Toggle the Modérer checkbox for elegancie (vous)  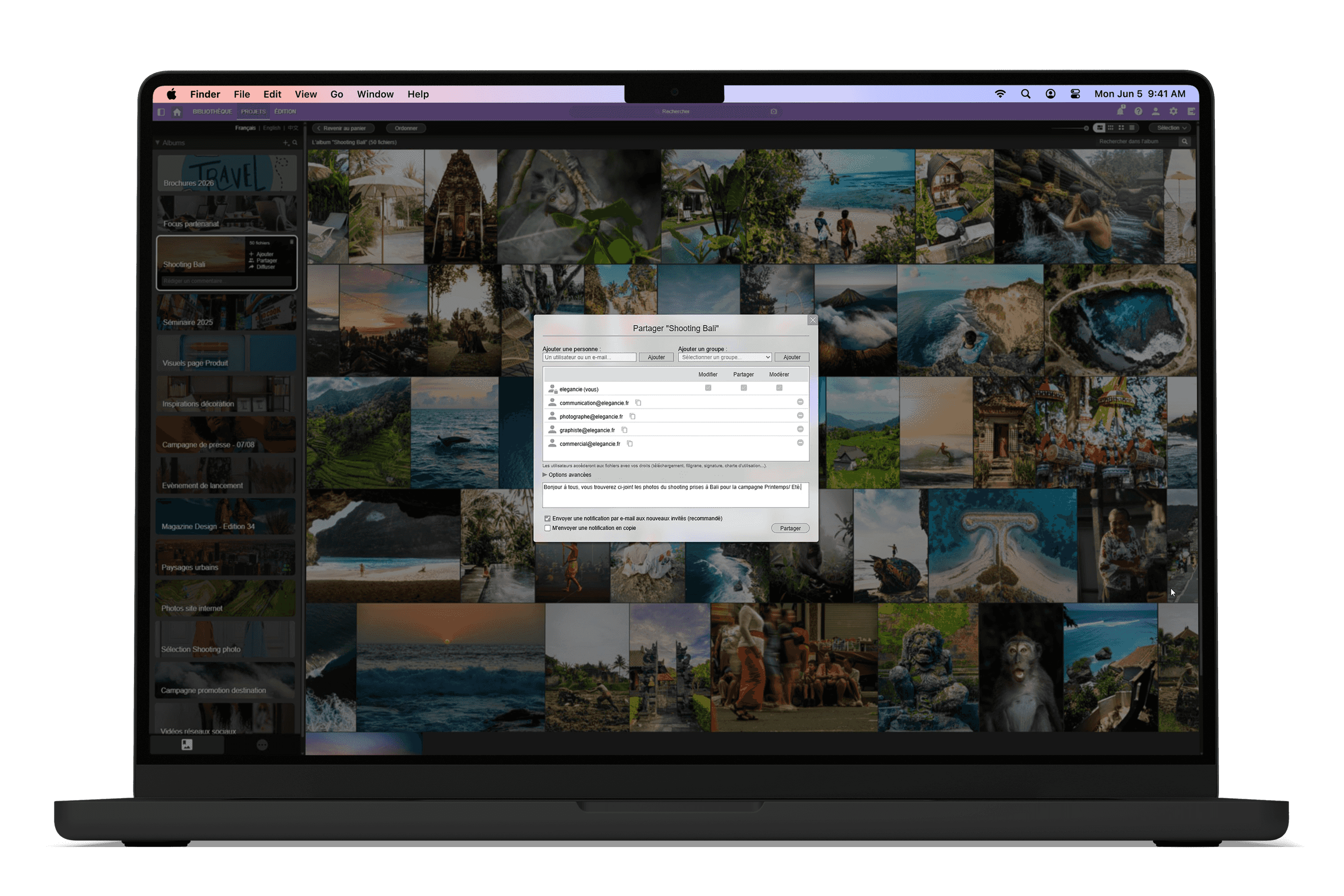780,388
